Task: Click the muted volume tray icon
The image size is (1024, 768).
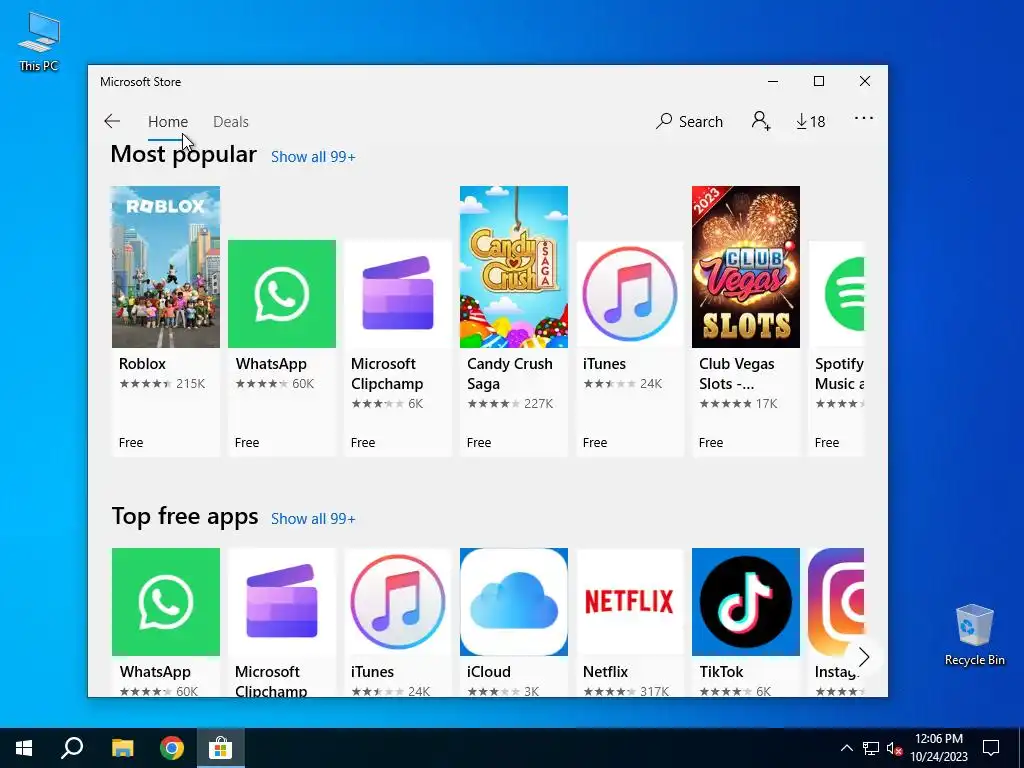Action: 895,748
